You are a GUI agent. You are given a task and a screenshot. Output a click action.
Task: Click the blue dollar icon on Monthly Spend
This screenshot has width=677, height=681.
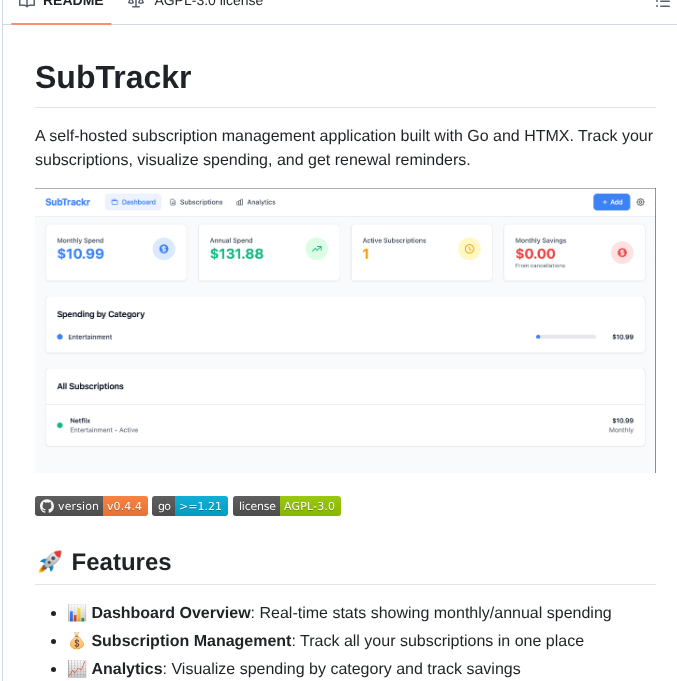pos(164,249)
